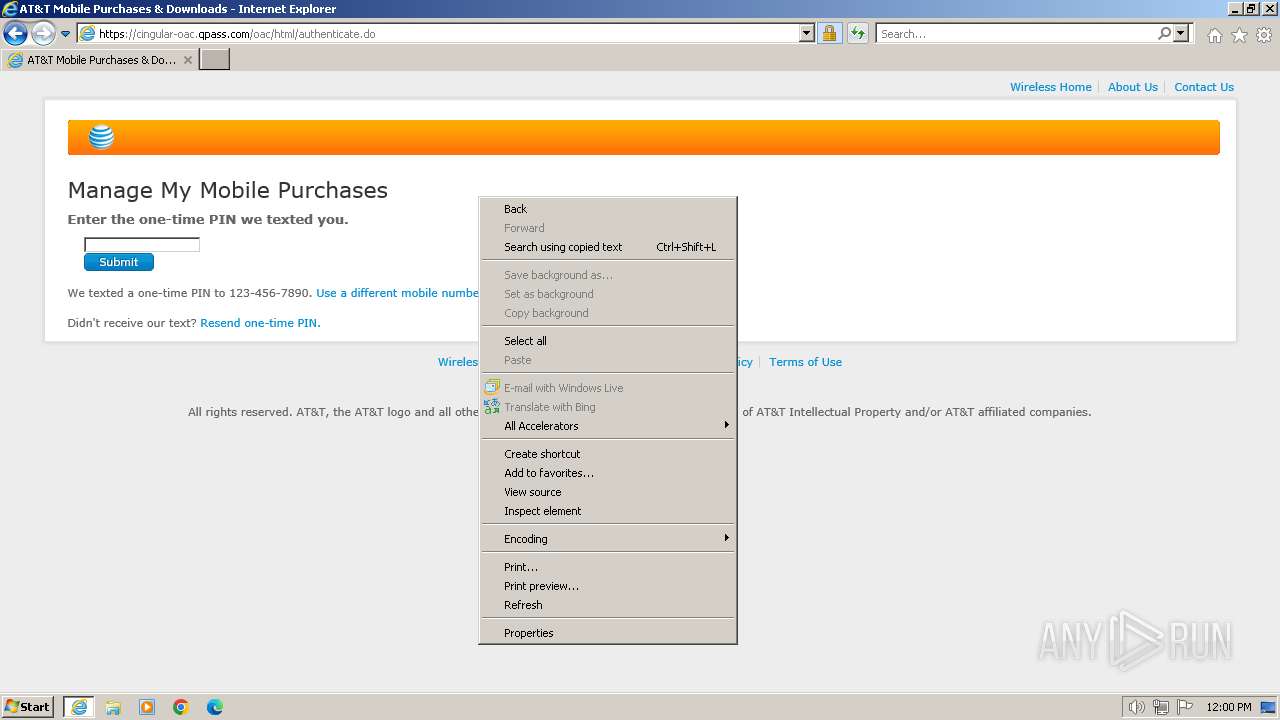
Task: Choose Select all in the context menu
Action: click(607, 341)
